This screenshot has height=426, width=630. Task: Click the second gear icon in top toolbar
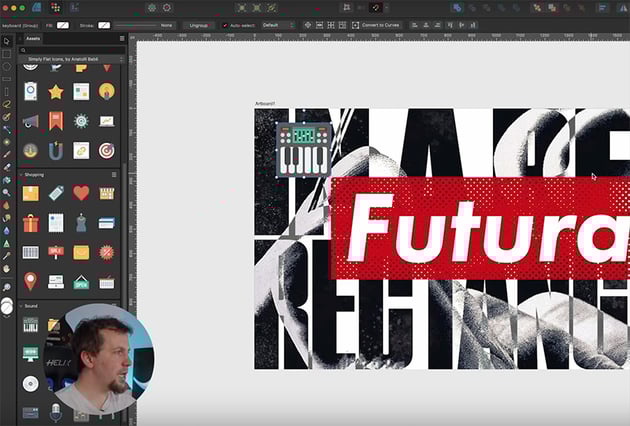(167, 8)
